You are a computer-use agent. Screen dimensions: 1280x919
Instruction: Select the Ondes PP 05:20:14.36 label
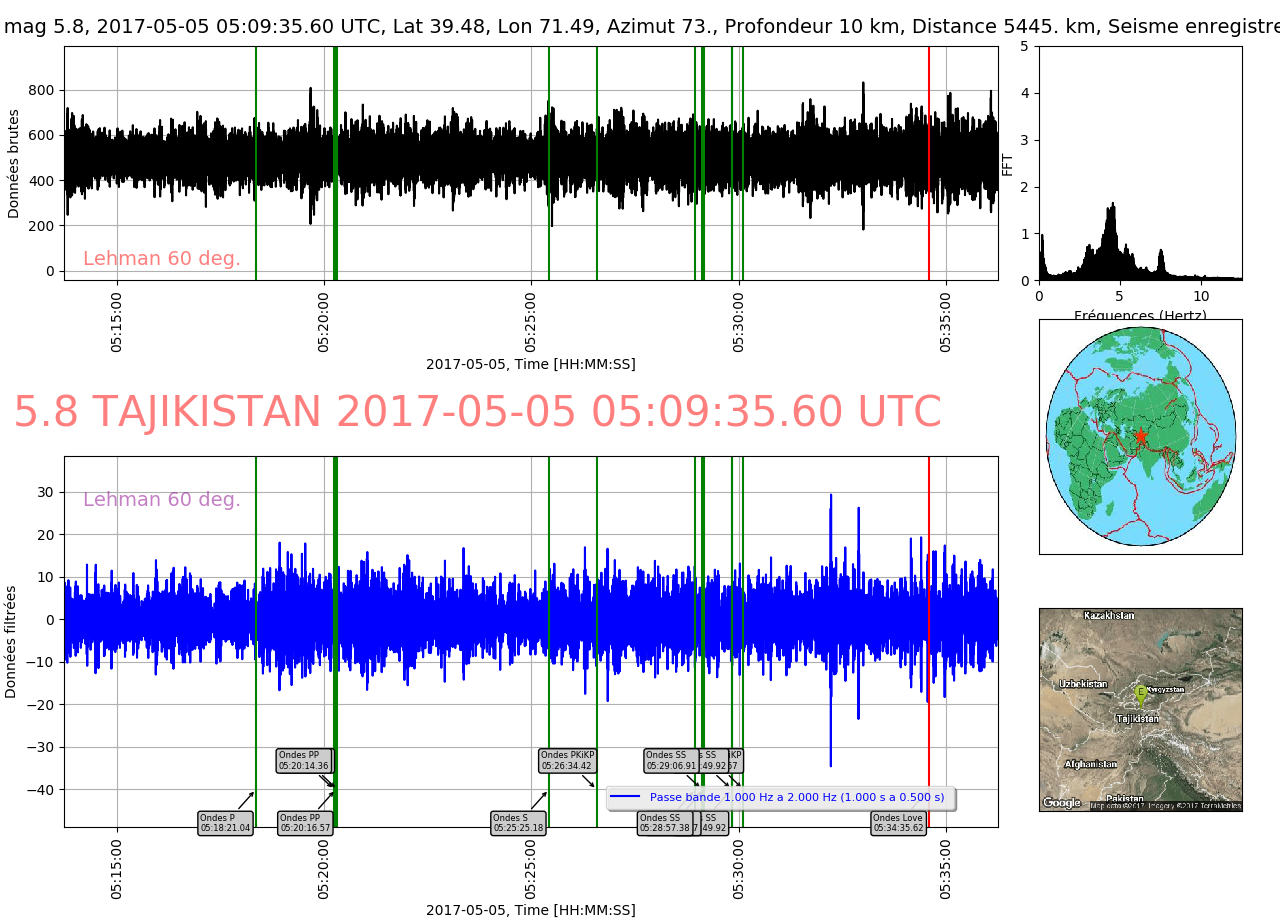303,761
